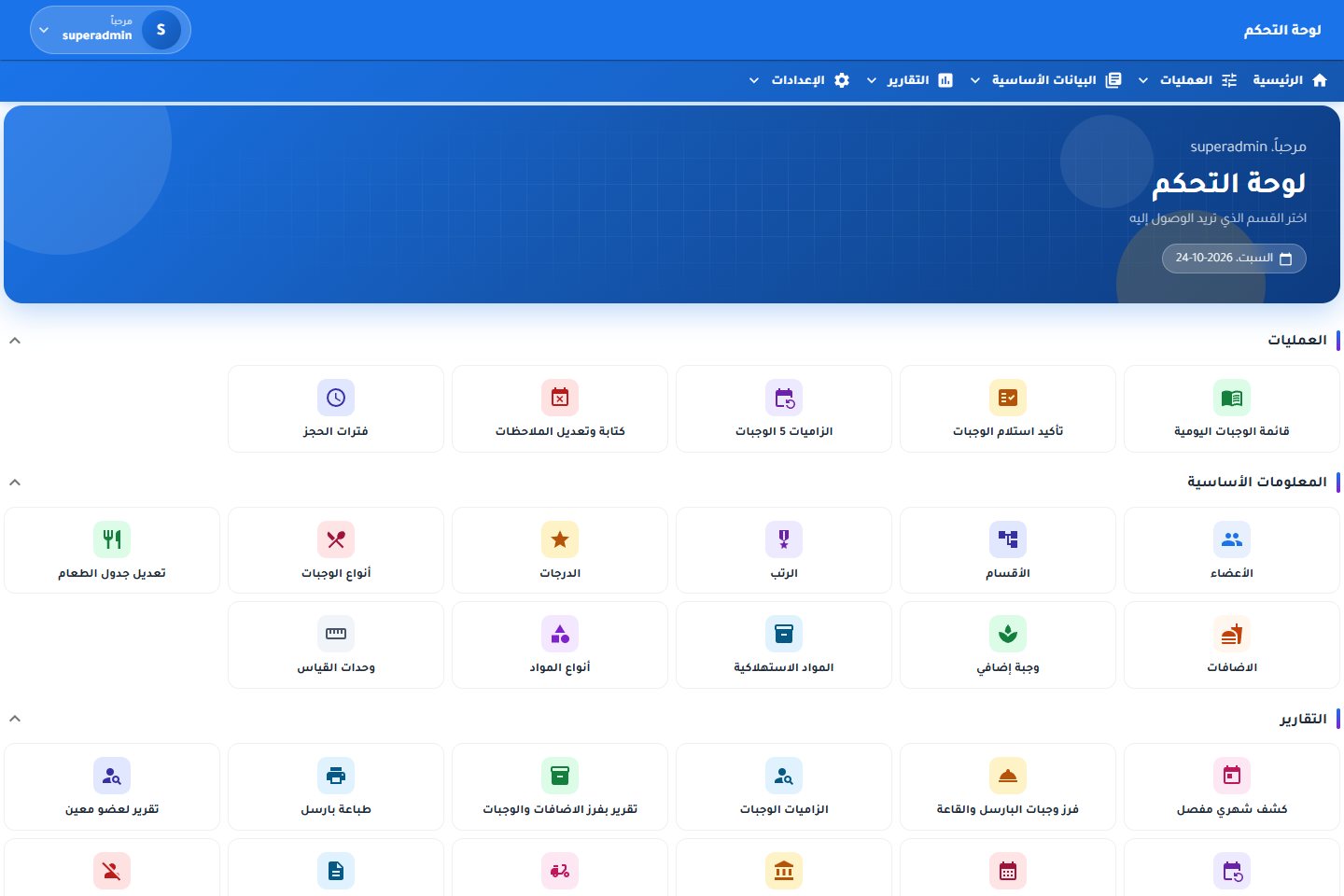This screenshot has height=896, width=1344.
Task: Open the أنواع المواد shapes icon
Action: tap(560, 634)
